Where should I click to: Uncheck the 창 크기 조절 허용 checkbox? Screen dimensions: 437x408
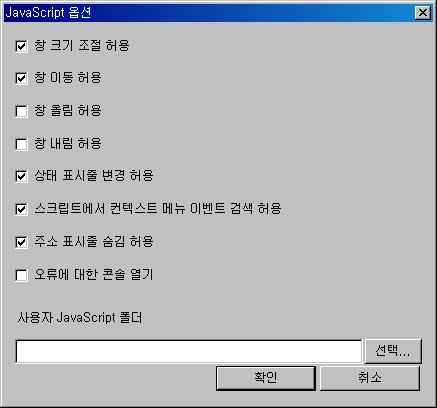(21, 46)
